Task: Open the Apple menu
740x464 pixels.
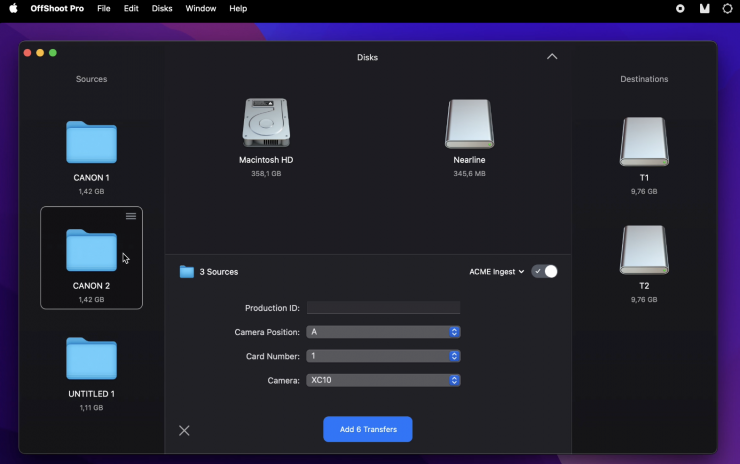Action: tap(14, 8)
